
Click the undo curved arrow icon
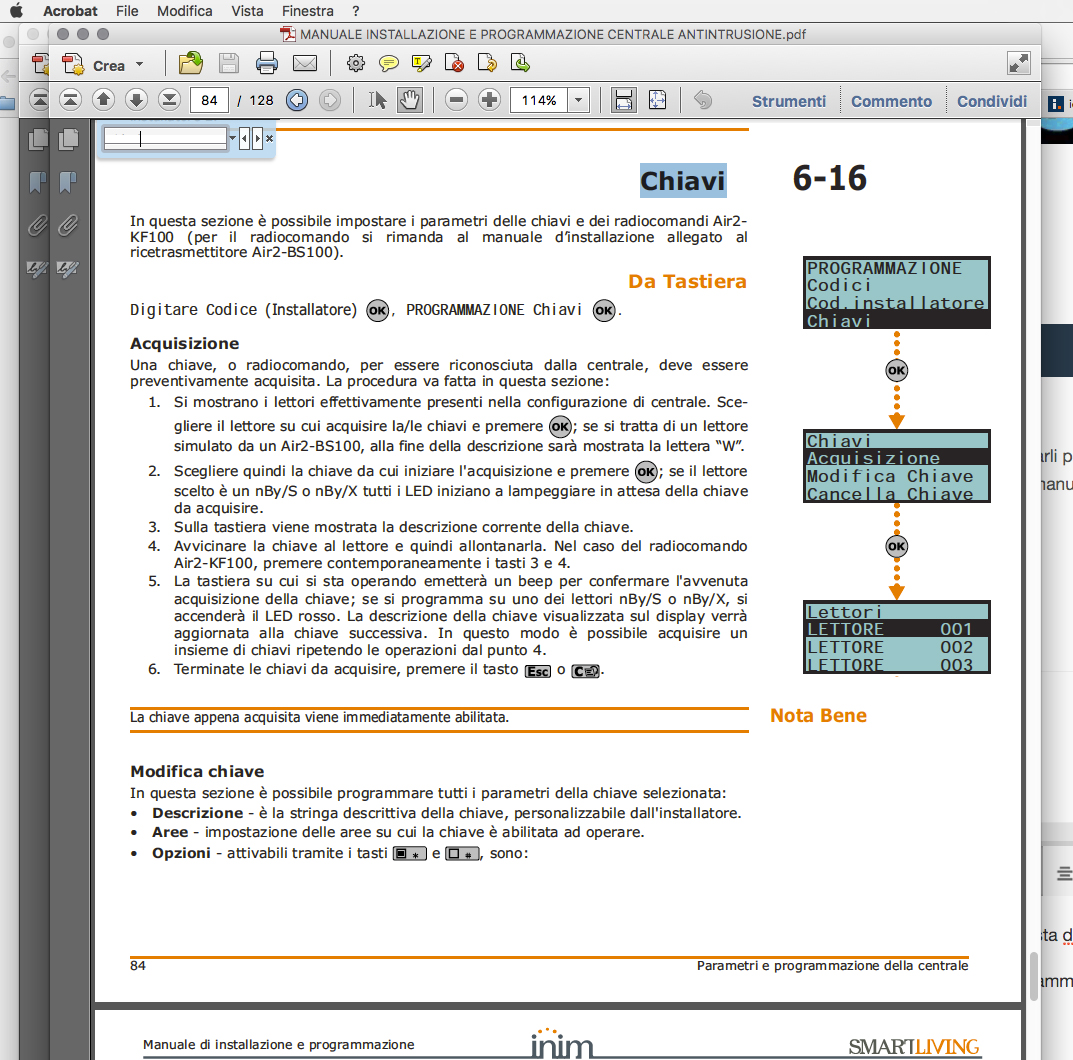703,101
